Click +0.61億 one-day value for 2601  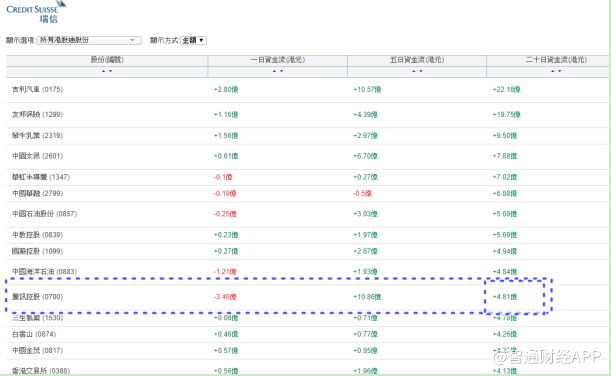tap(226, 156)
